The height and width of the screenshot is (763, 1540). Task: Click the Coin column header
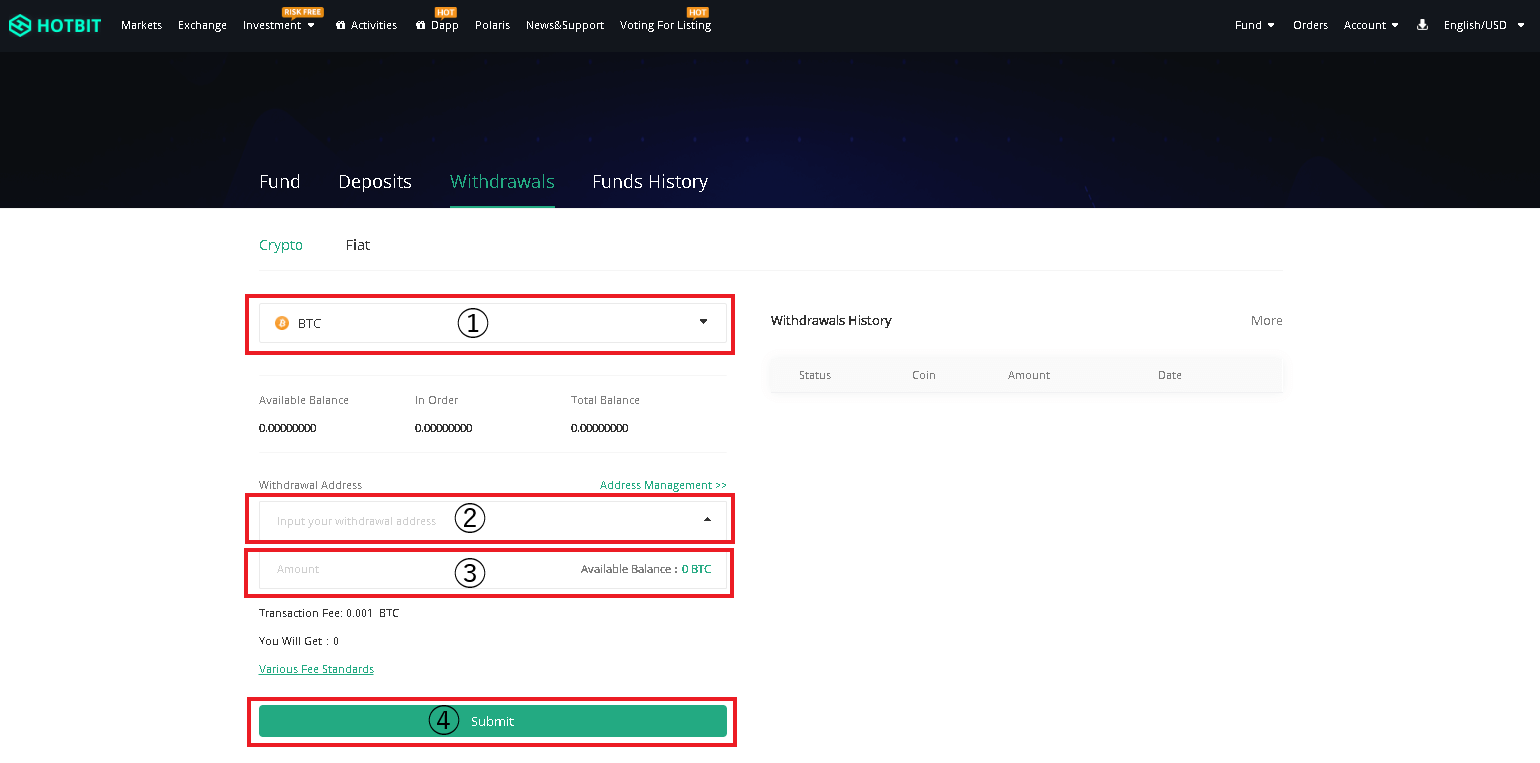[x=924, y=375]
